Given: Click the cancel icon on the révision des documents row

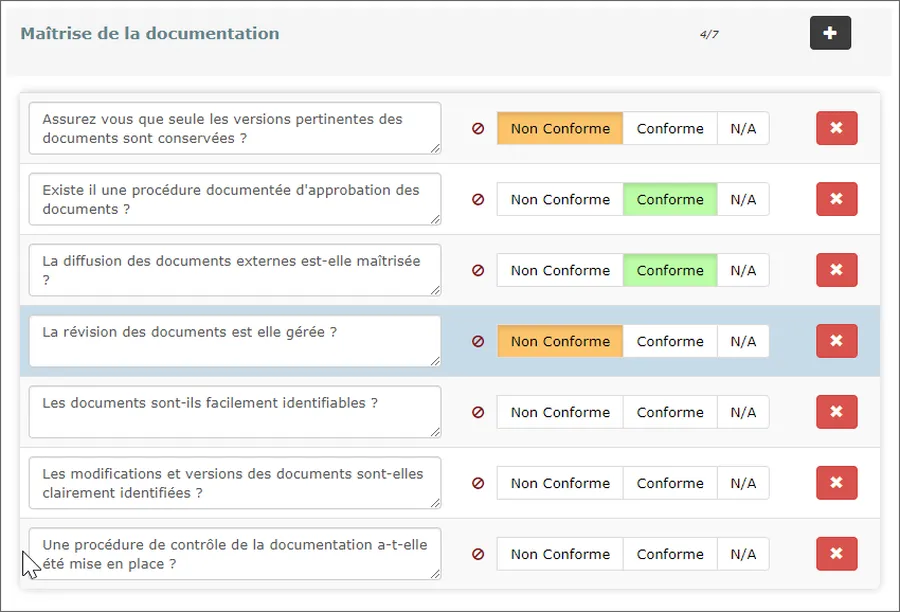Looking at the screenshot, I should pos(477,341).
